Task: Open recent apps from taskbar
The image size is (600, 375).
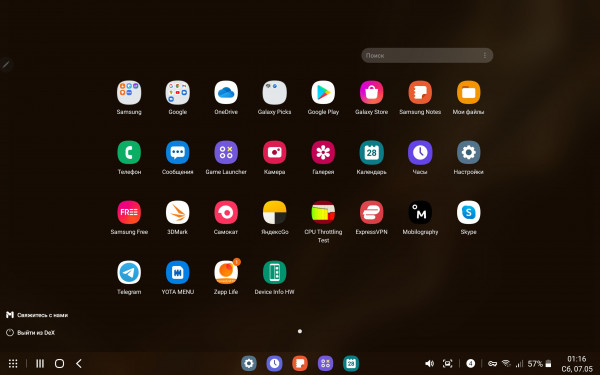Action: (40, 364)
